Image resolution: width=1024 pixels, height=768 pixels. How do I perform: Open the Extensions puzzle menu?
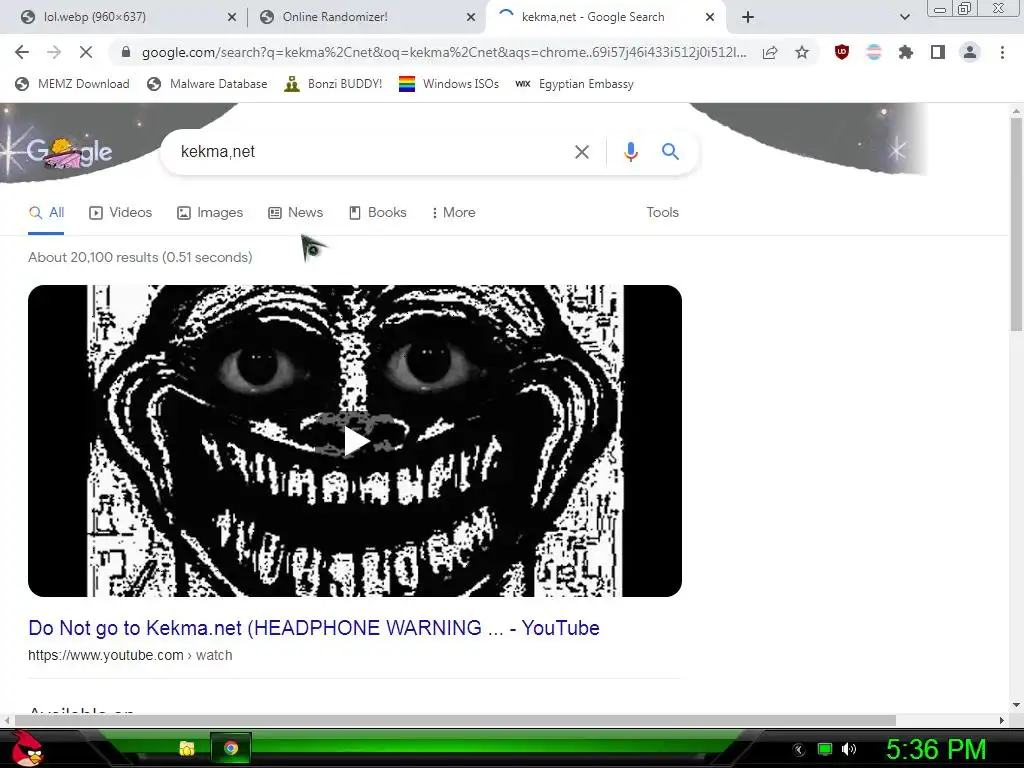click(906, 52)
